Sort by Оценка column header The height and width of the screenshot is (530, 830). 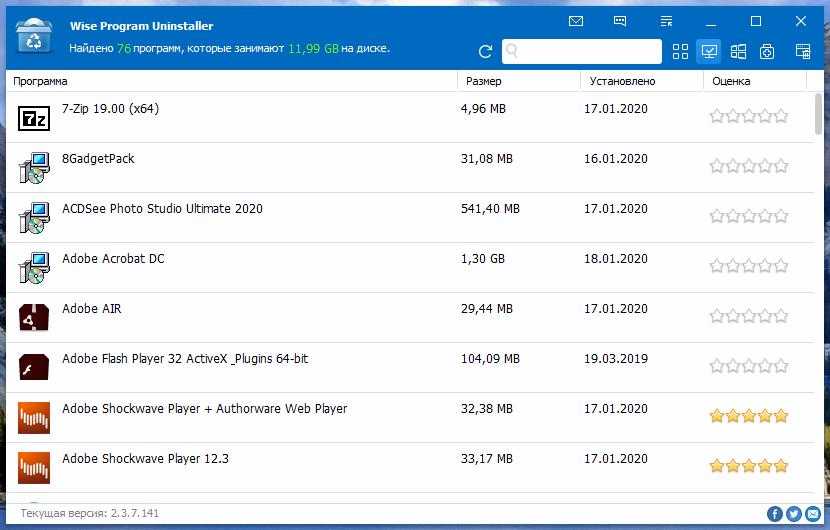(731, 81)
